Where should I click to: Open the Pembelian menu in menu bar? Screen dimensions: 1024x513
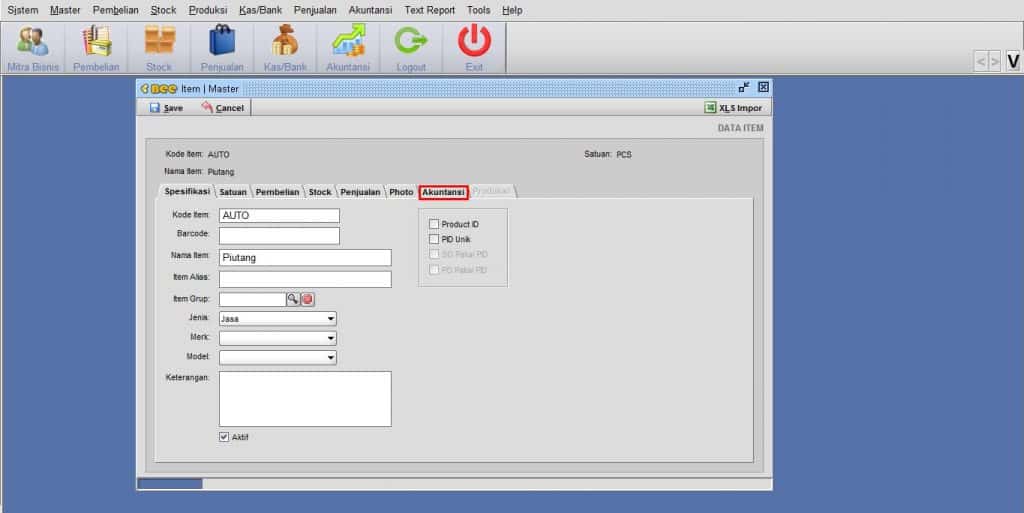pos(116,10)
